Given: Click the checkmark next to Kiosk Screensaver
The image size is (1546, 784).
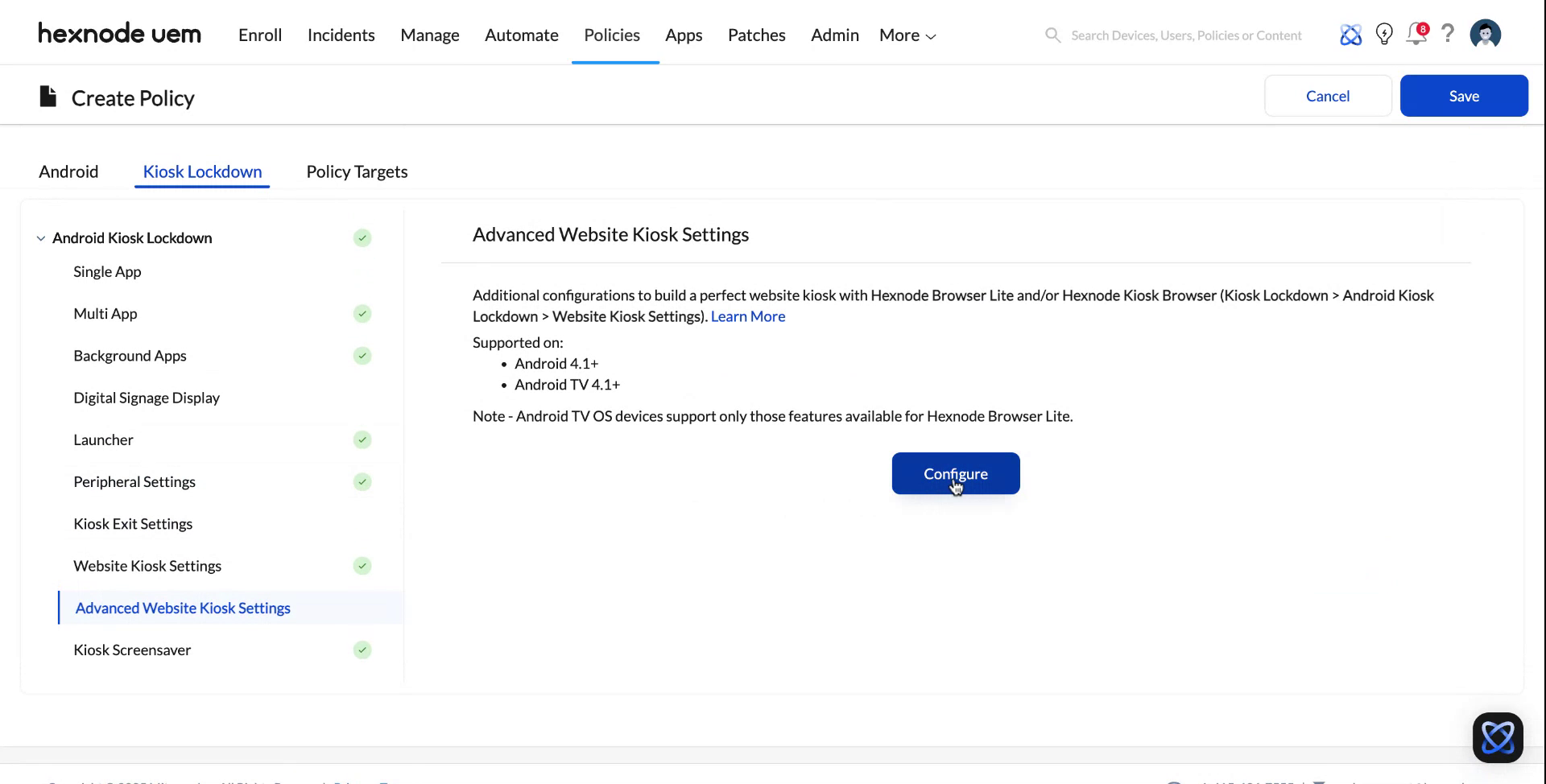Looking at the screenshot, I should pos(362,650).
